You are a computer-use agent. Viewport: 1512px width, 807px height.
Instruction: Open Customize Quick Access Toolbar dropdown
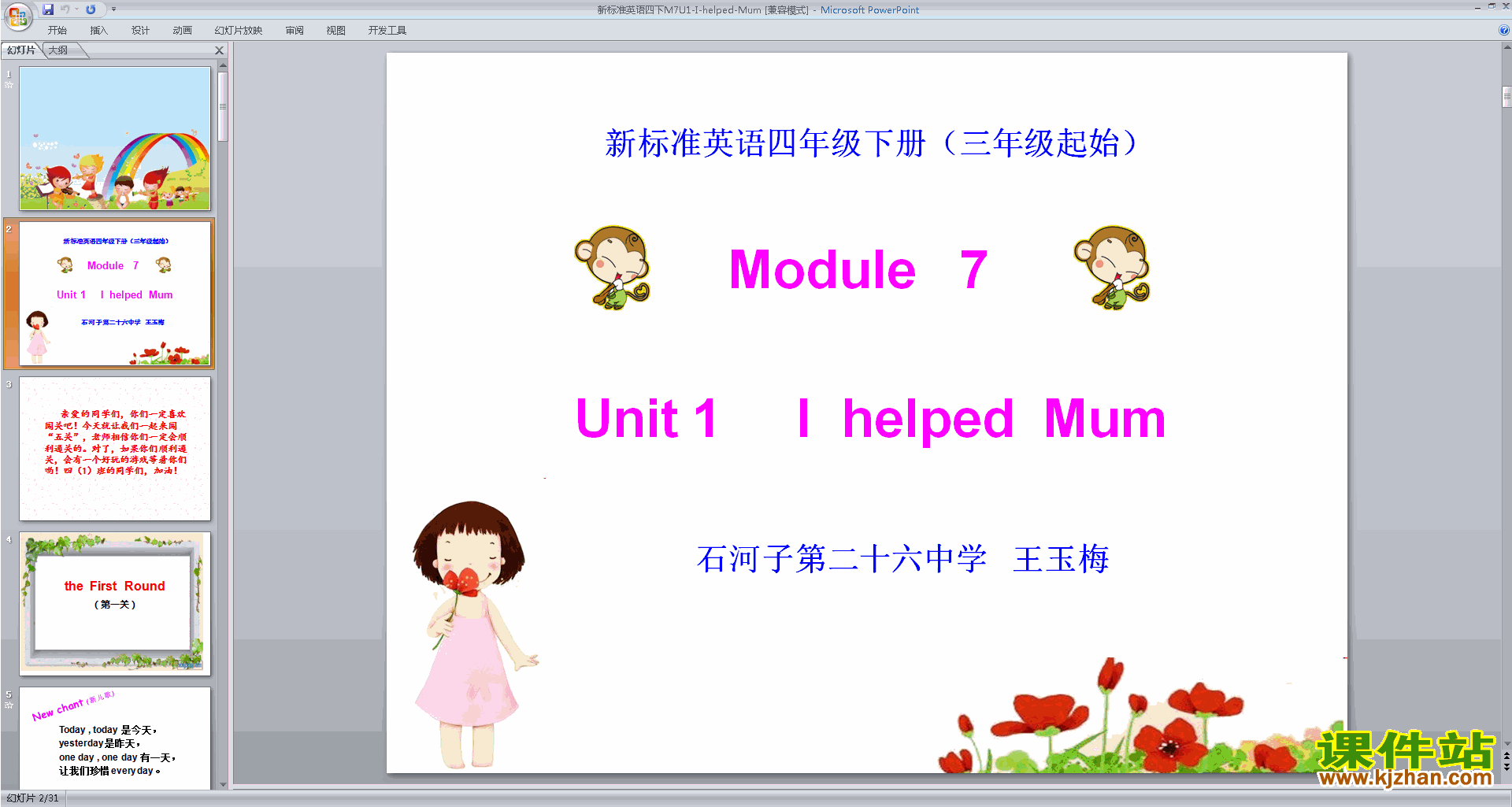tap(113, 9)
